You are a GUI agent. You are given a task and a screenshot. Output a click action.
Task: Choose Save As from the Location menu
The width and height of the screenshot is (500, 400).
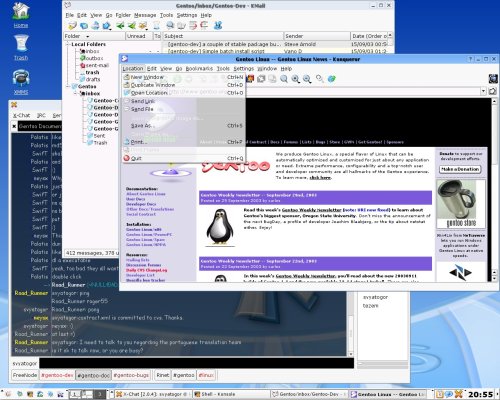(184, 126)
